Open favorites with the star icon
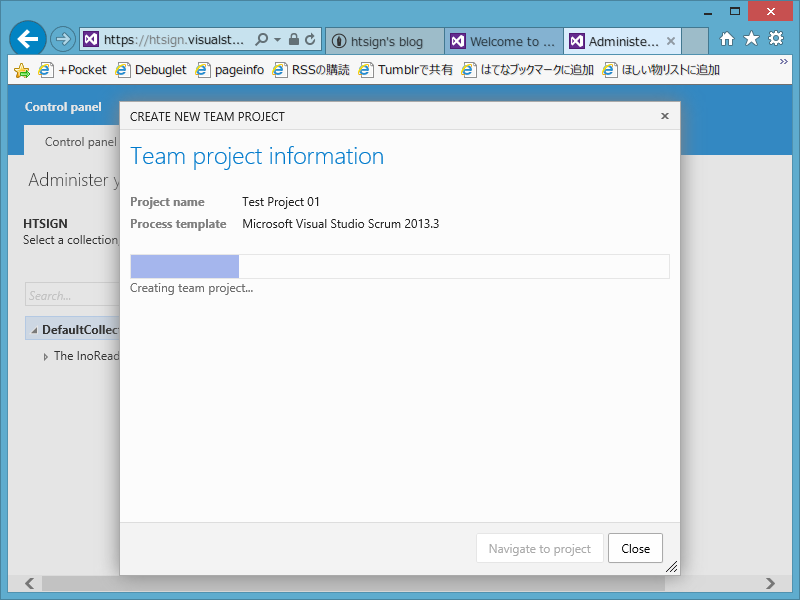Screen dimensions: 800x600 coord(751,39)
